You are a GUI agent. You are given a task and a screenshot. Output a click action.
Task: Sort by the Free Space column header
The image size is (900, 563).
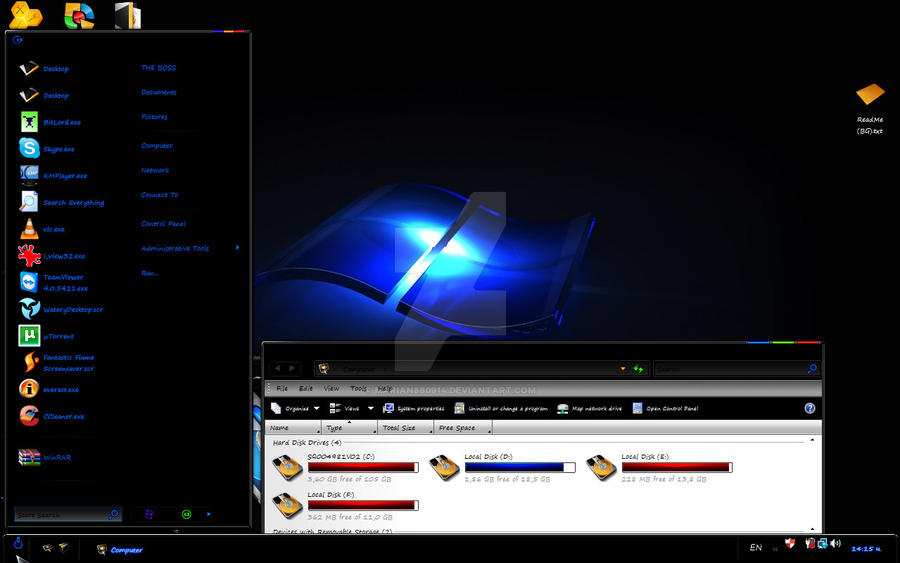click(463, 428)
